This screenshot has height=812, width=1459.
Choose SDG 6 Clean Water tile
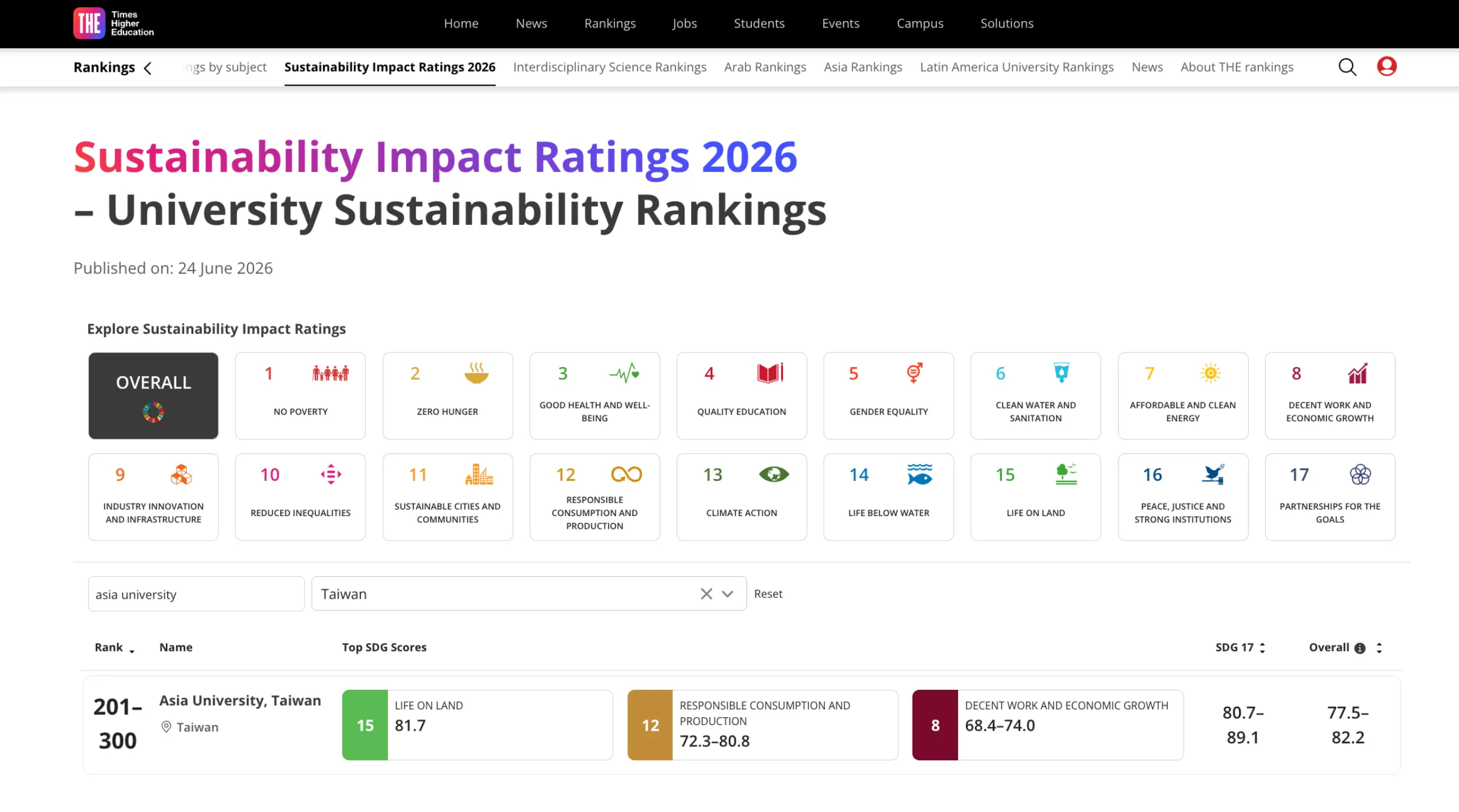(x=1036, y=396)
